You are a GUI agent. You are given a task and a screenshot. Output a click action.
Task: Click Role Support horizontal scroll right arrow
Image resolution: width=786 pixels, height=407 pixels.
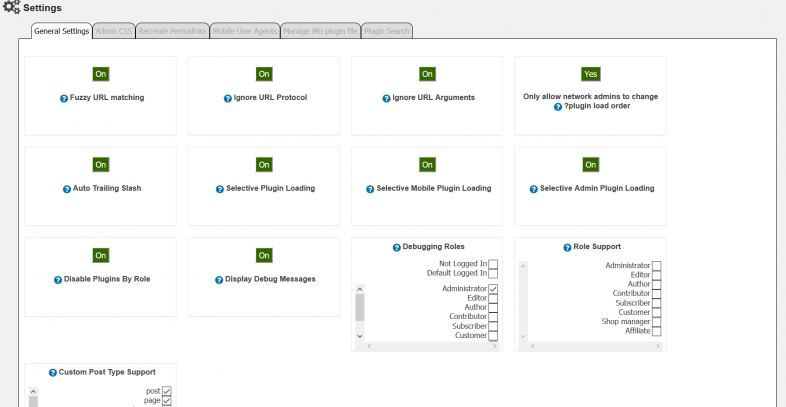coord(658,346)
